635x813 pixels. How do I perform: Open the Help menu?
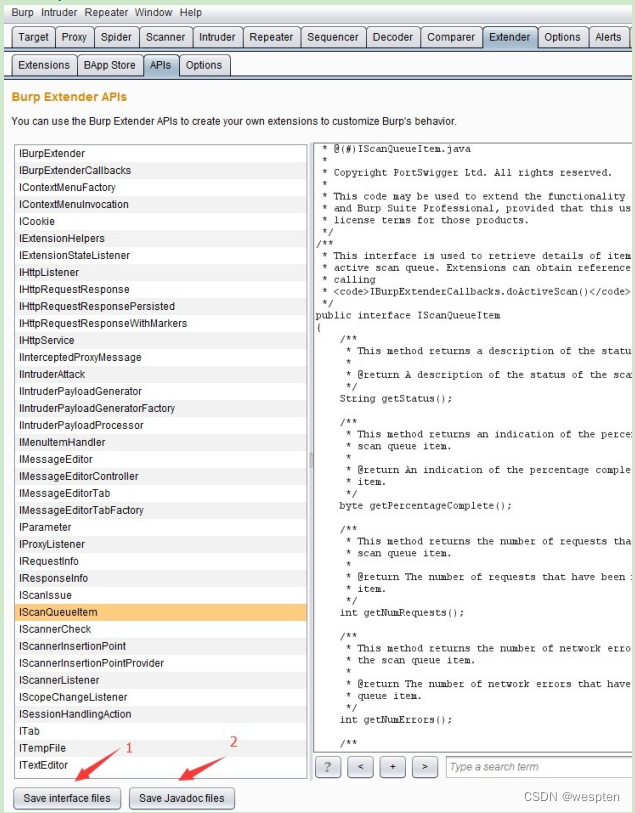[x=191, y=12]
